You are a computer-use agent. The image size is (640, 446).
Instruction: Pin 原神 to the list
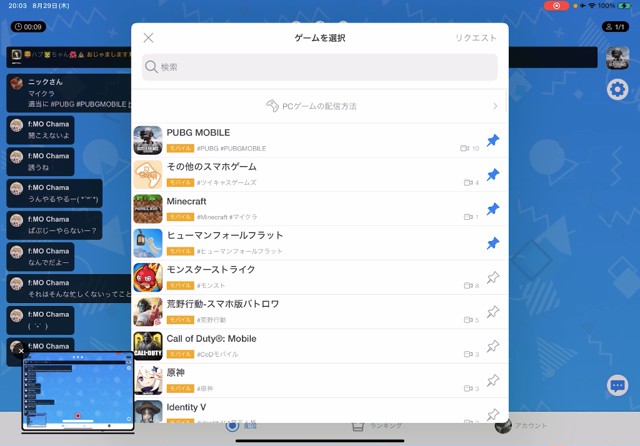[493, 380]
